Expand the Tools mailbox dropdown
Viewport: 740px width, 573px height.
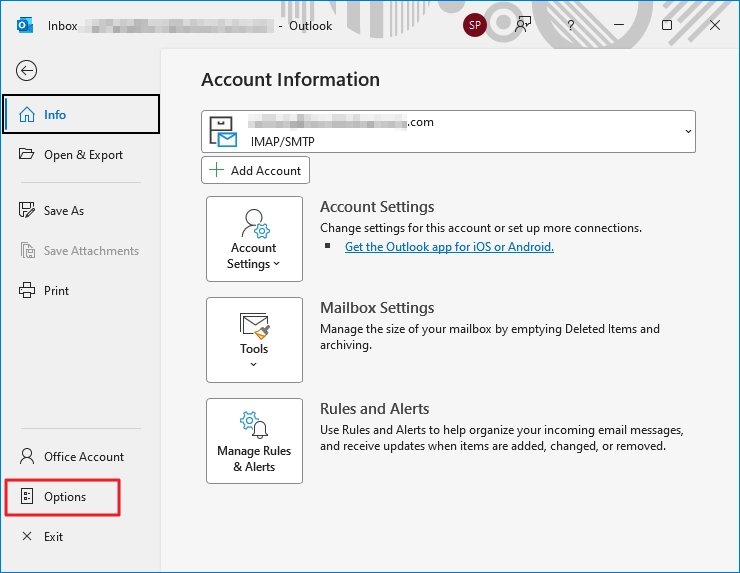coord(254,340)
